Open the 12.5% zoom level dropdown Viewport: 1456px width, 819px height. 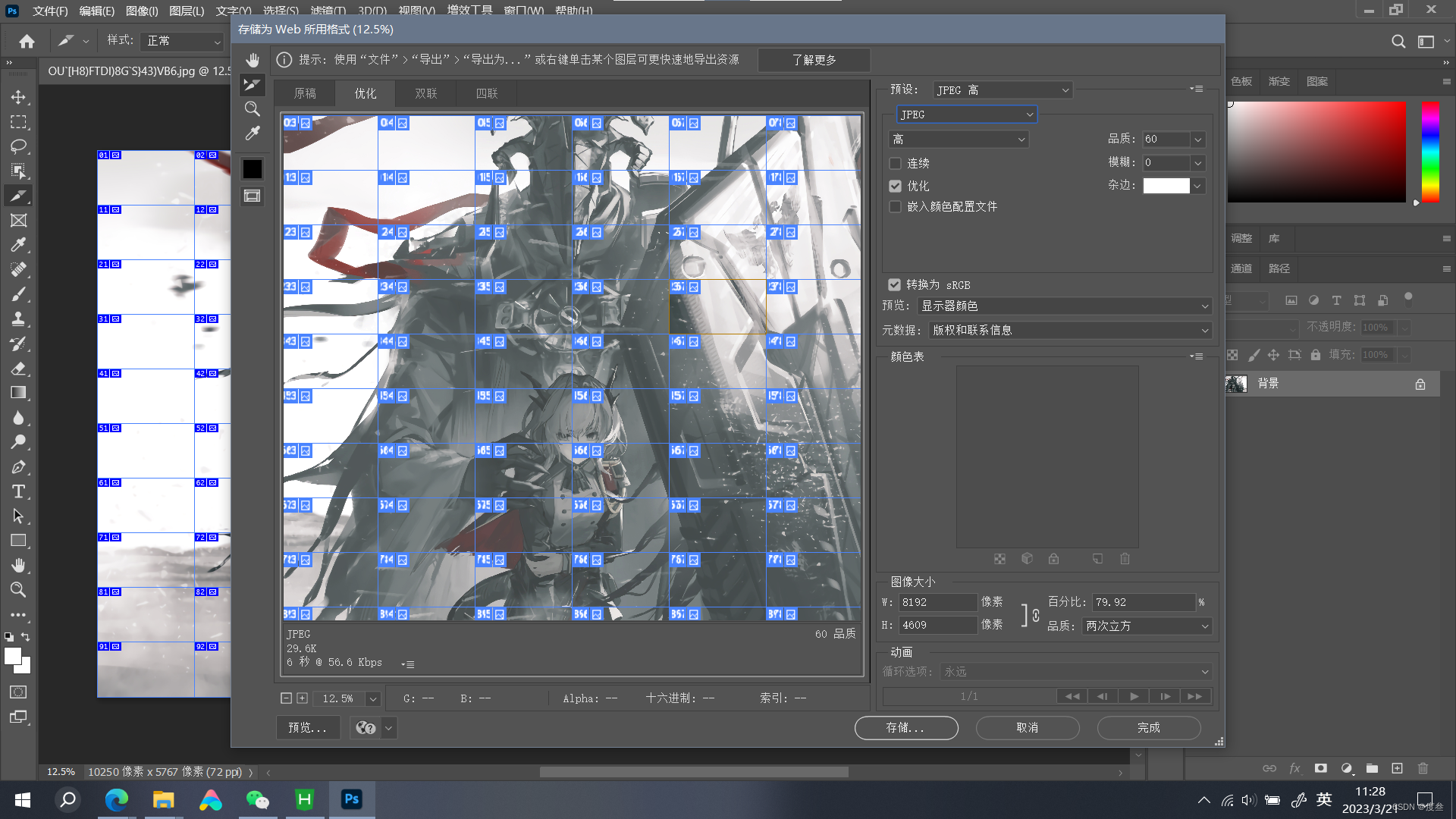coord(372,698)
